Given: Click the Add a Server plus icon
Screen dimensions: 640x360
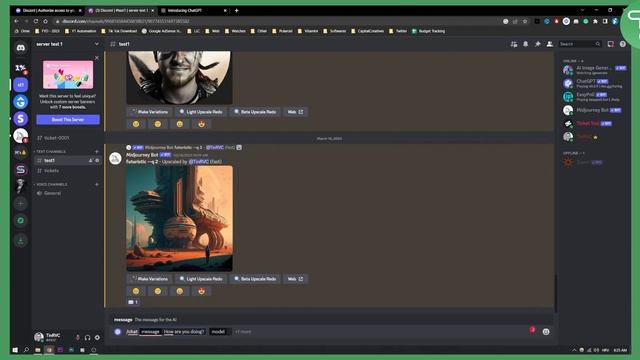Looking at the screenshot, I should click(20, 203).
